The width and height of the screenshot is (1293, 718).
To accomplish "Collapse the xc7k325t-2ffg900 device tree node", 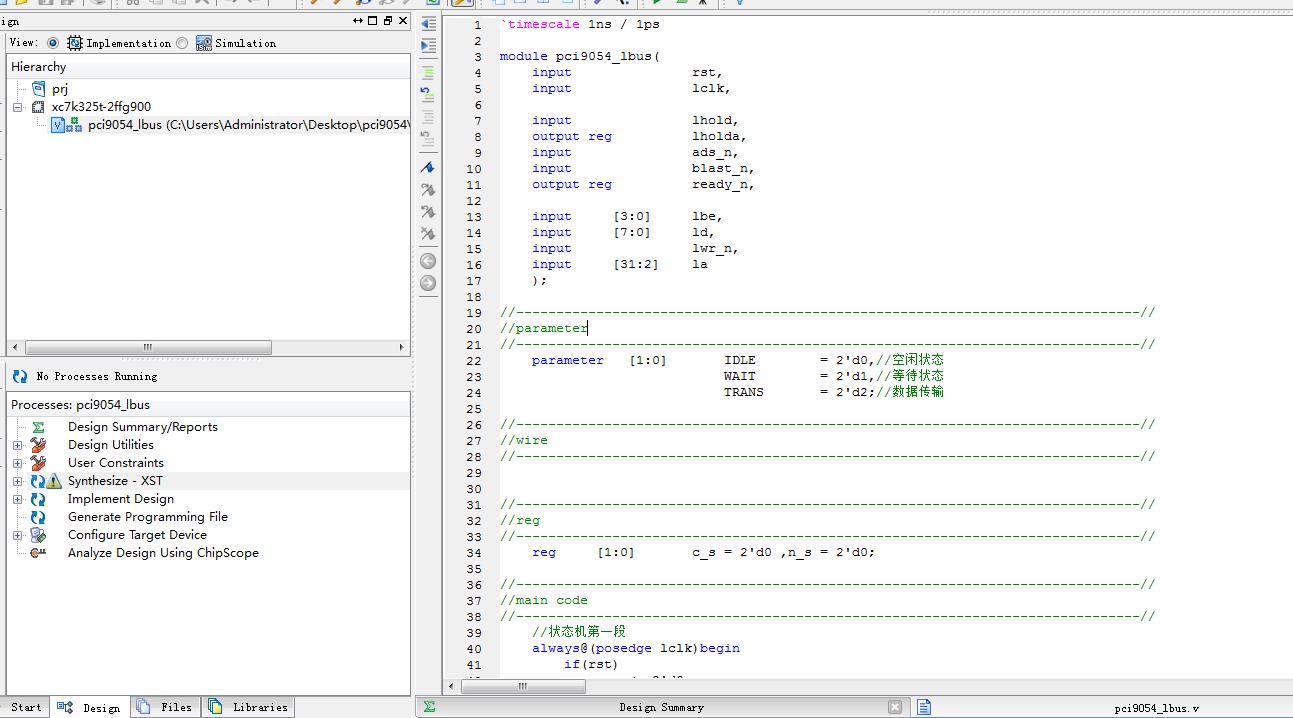I will [18, 107].
